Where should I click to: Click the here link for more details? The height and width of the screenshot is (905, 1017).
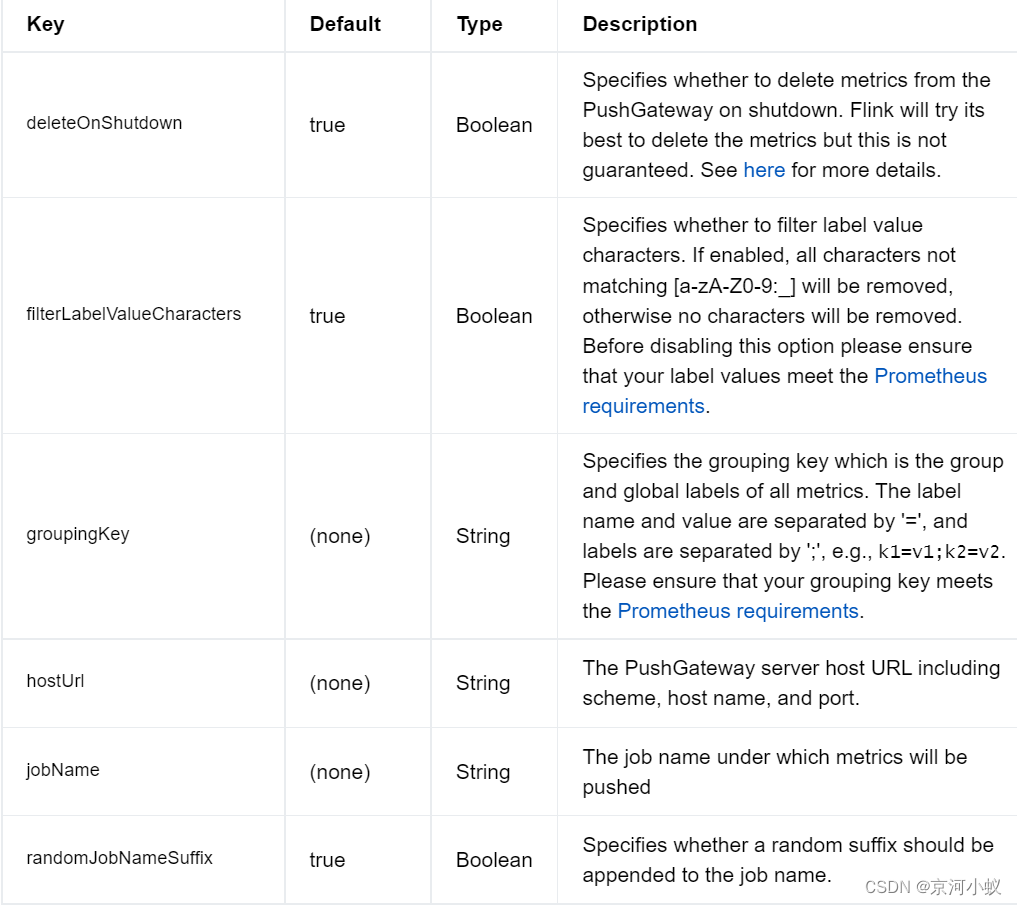(764, 170)
